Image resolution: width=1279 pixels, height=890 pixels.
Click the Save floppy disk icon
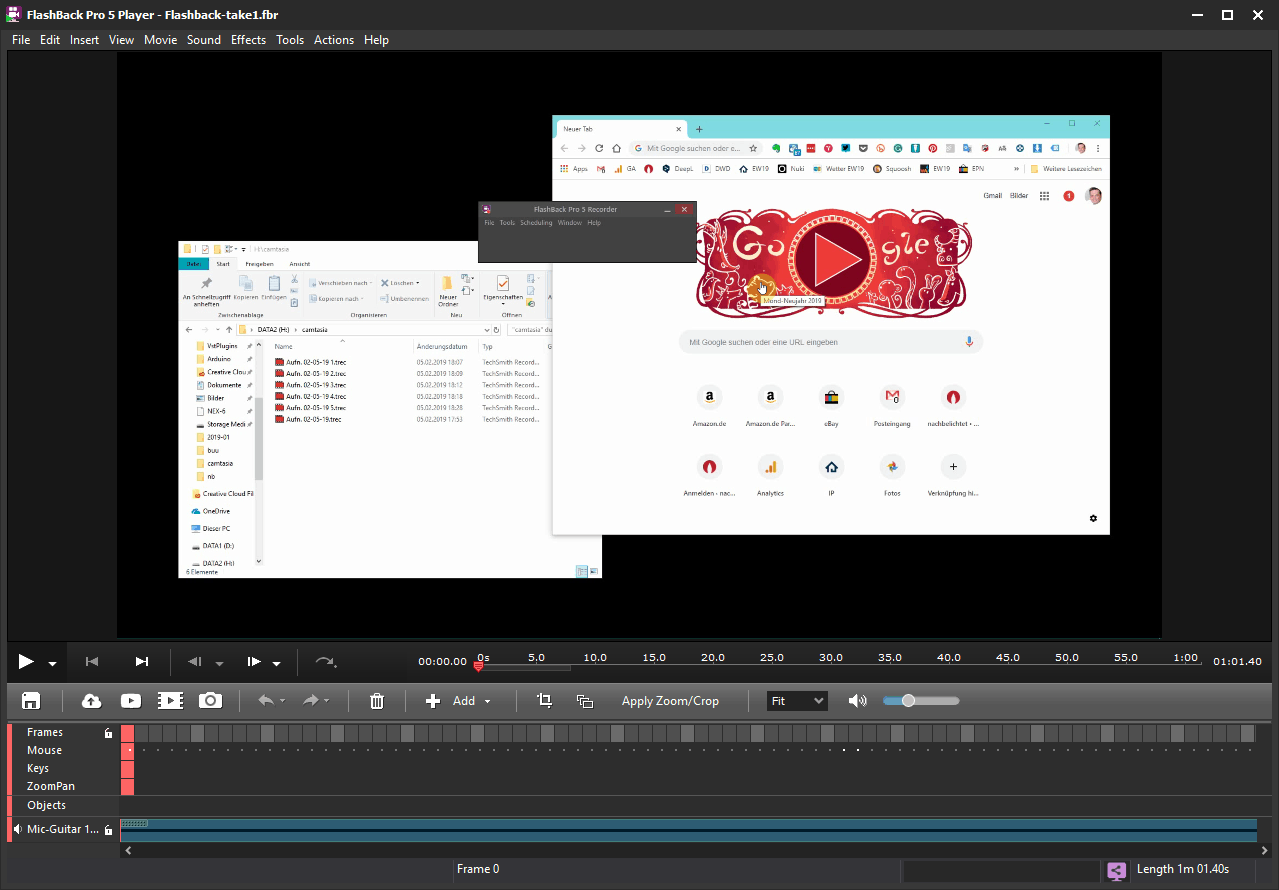pos(31,701)
